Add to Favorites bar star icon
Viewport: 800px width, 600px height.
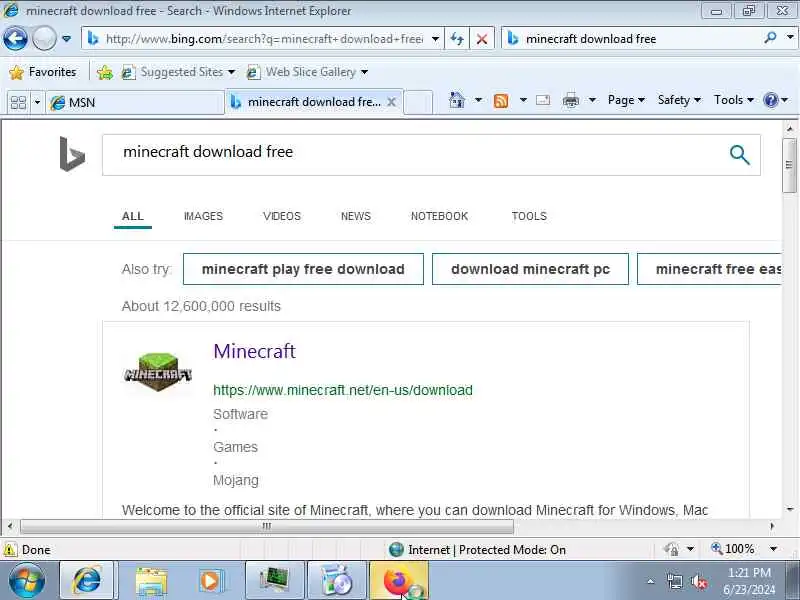pos(105,72)
